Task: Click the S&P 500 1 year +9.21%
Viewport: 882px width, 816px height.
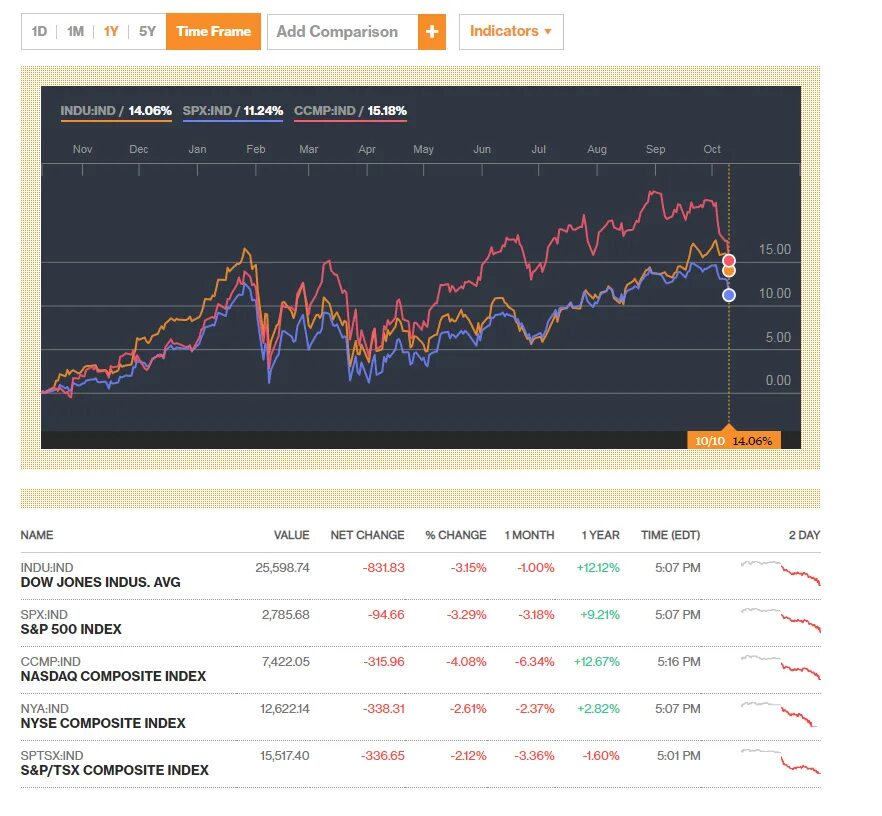Action: coord(600,615)
